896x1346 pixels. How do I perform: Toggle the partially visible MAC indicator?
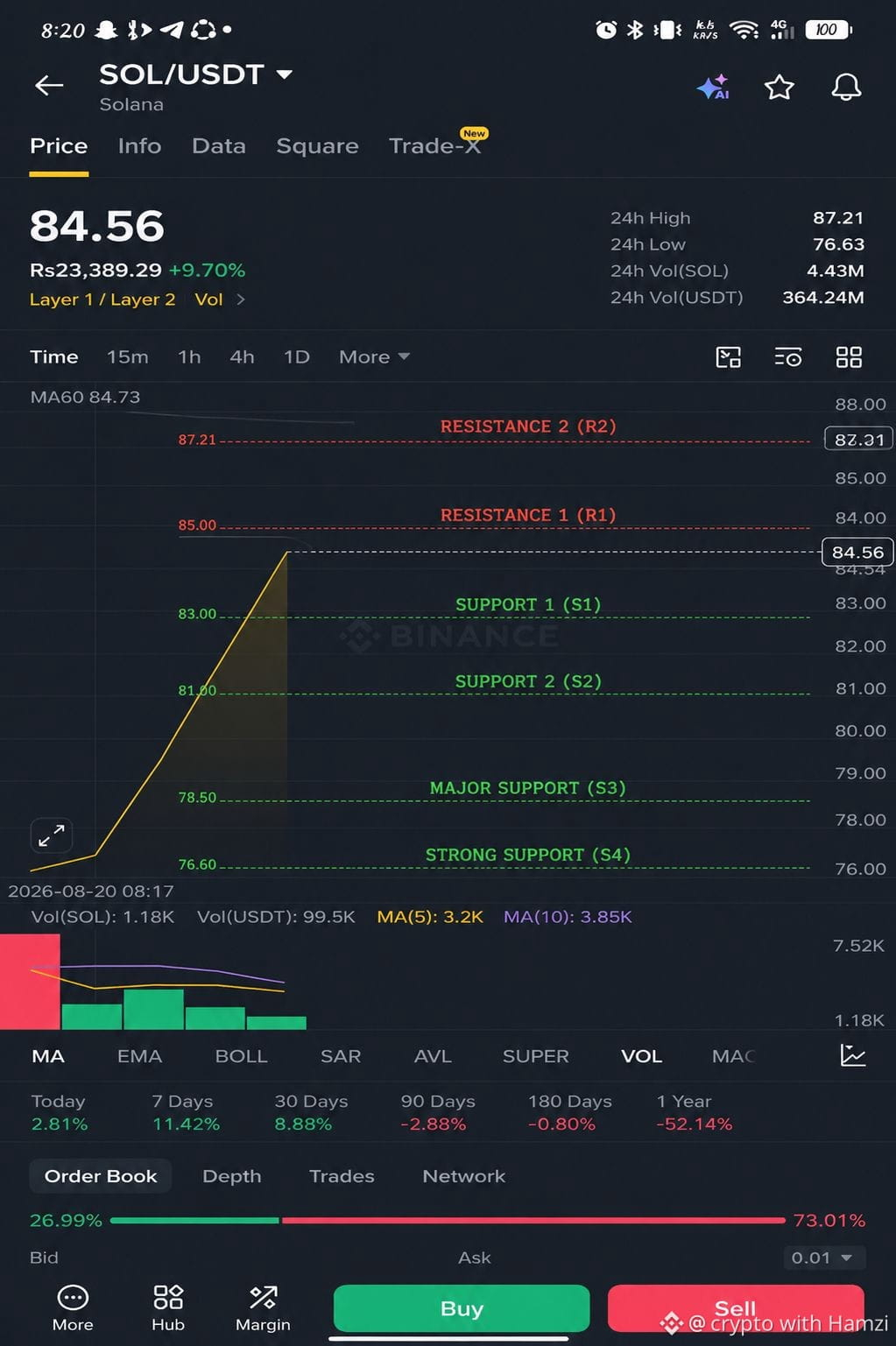pos(733,1056)
